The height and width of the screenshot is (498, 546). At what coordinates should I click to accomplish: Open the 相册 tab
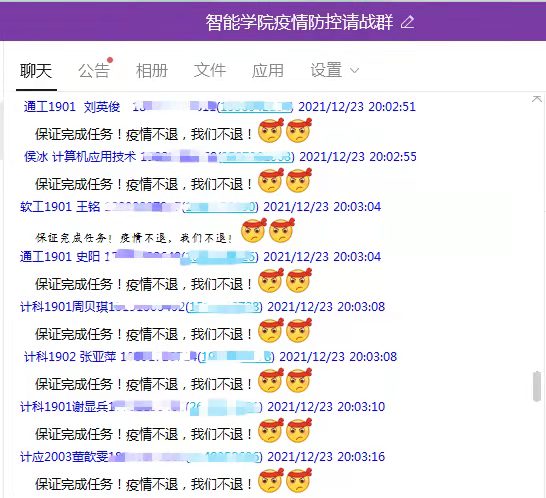pyautogui.click(x=152, y=71)
